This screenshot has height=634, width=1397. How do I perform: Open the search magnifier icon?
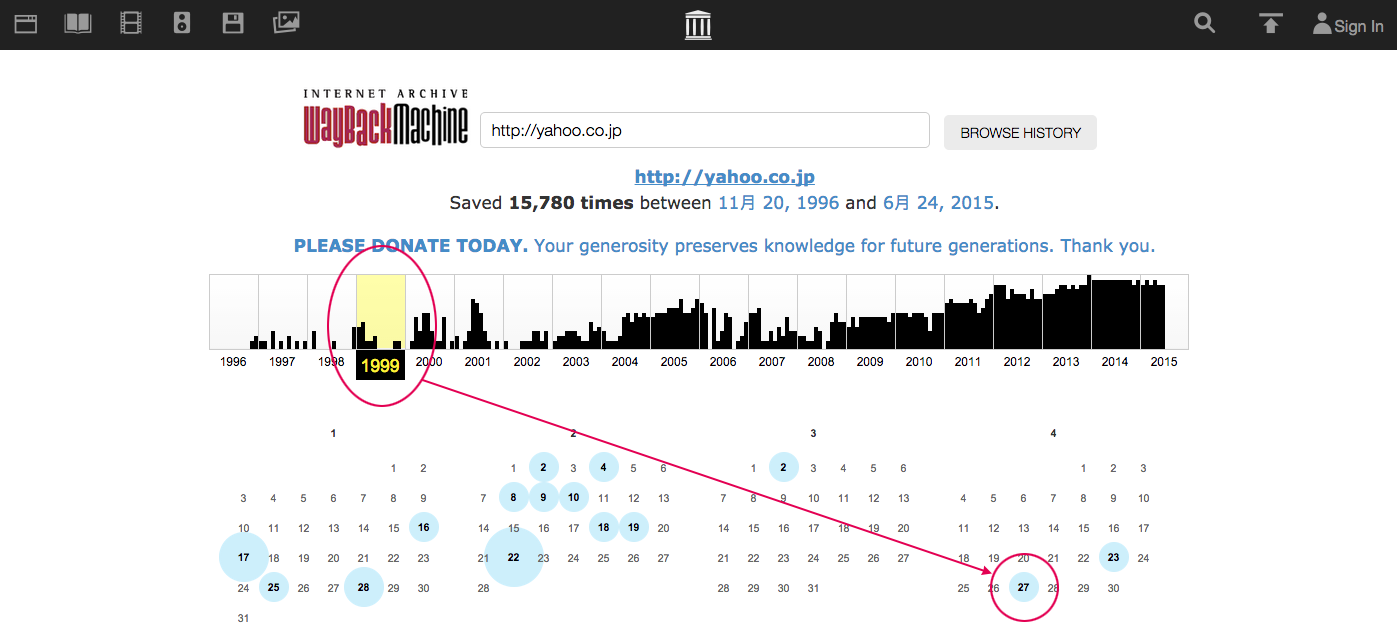tap(1204, 23)
